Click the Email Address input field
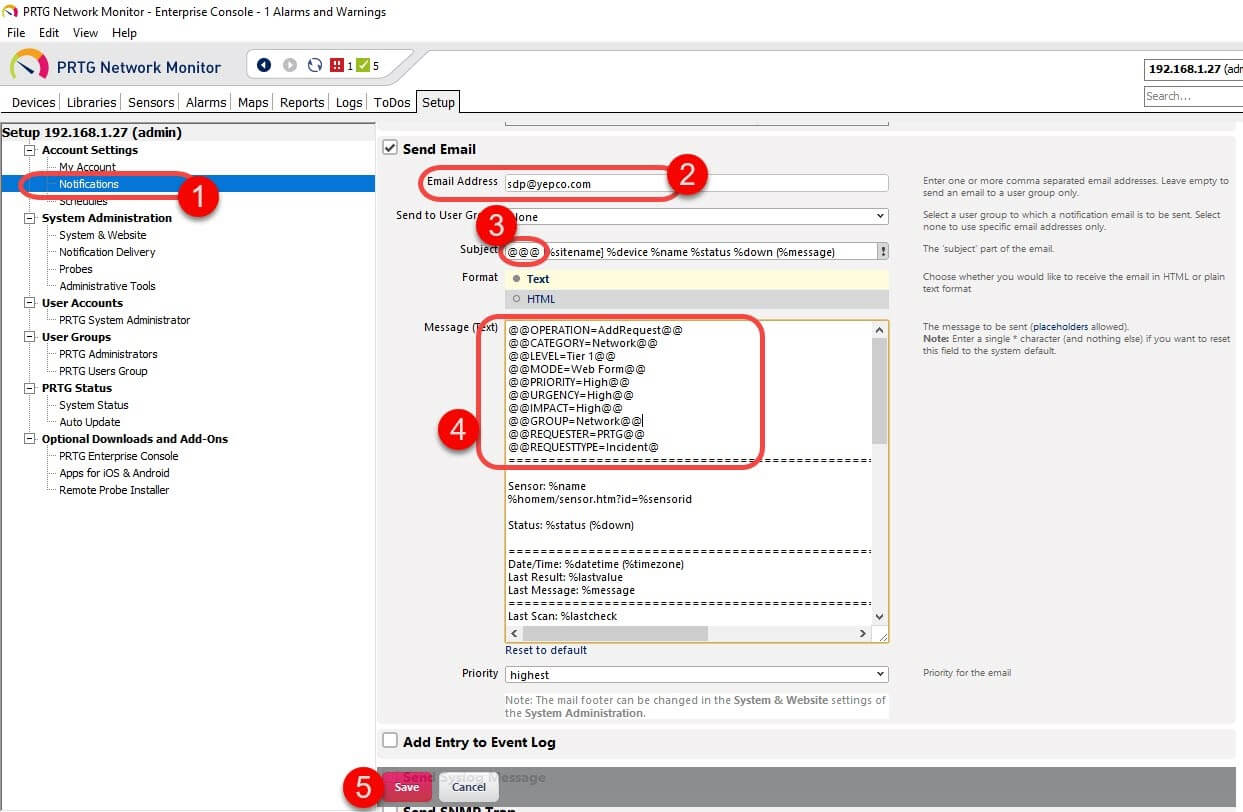 pyautogui.click(x=697, y=183)
